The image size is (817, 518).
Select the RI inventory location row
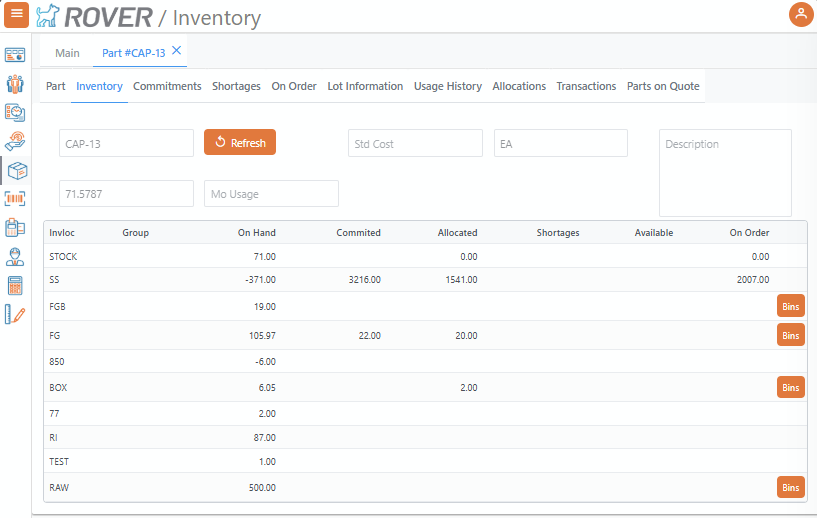coord(425,438)
